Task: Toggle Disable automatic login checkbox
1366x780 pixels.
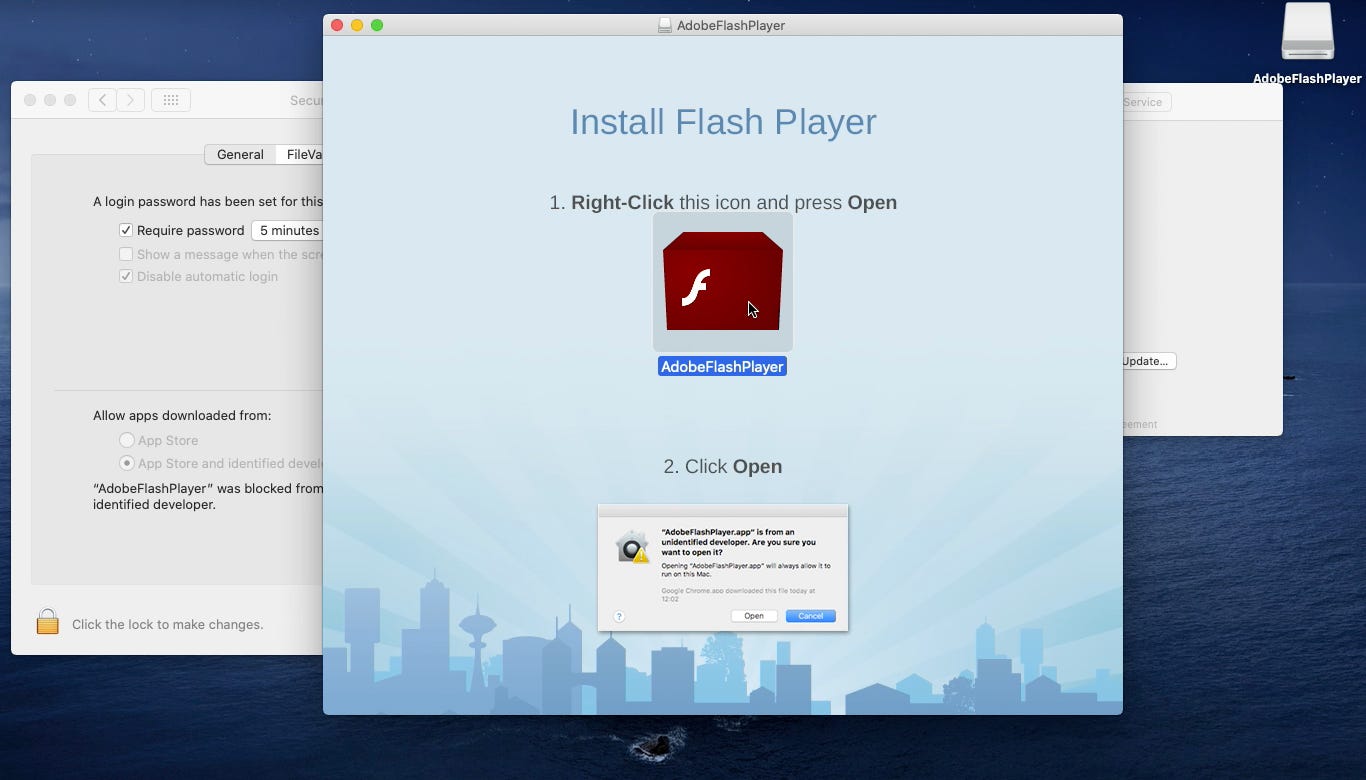Action: [126, 276]
